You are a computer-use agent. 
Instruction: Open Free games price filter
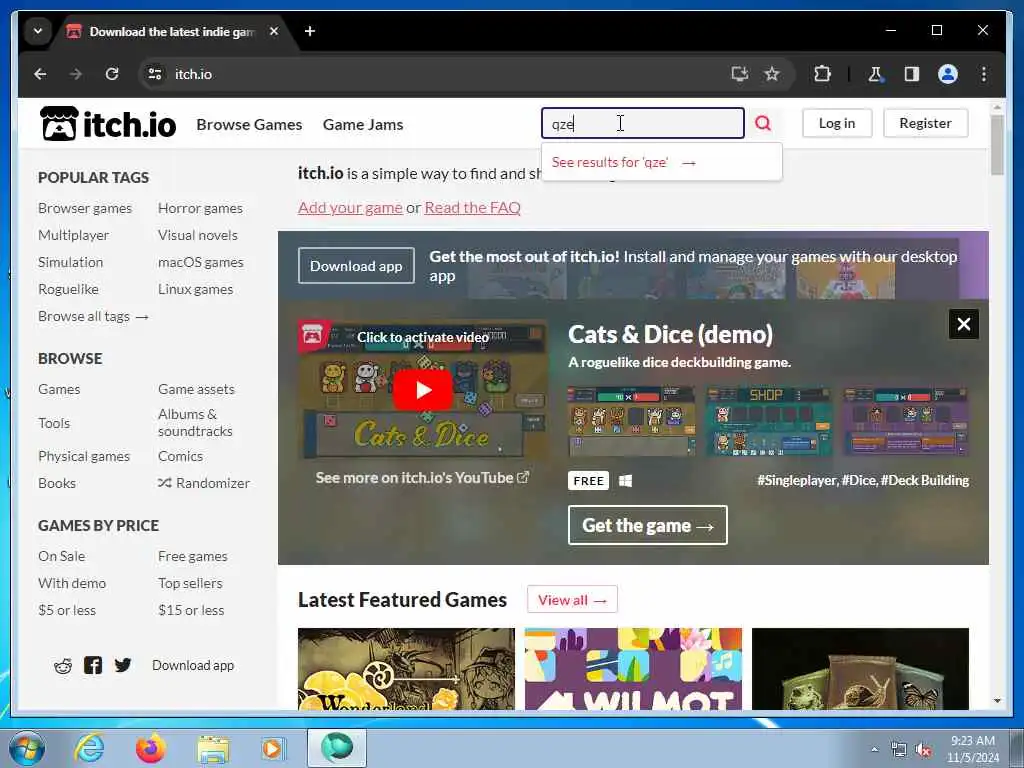193,556
